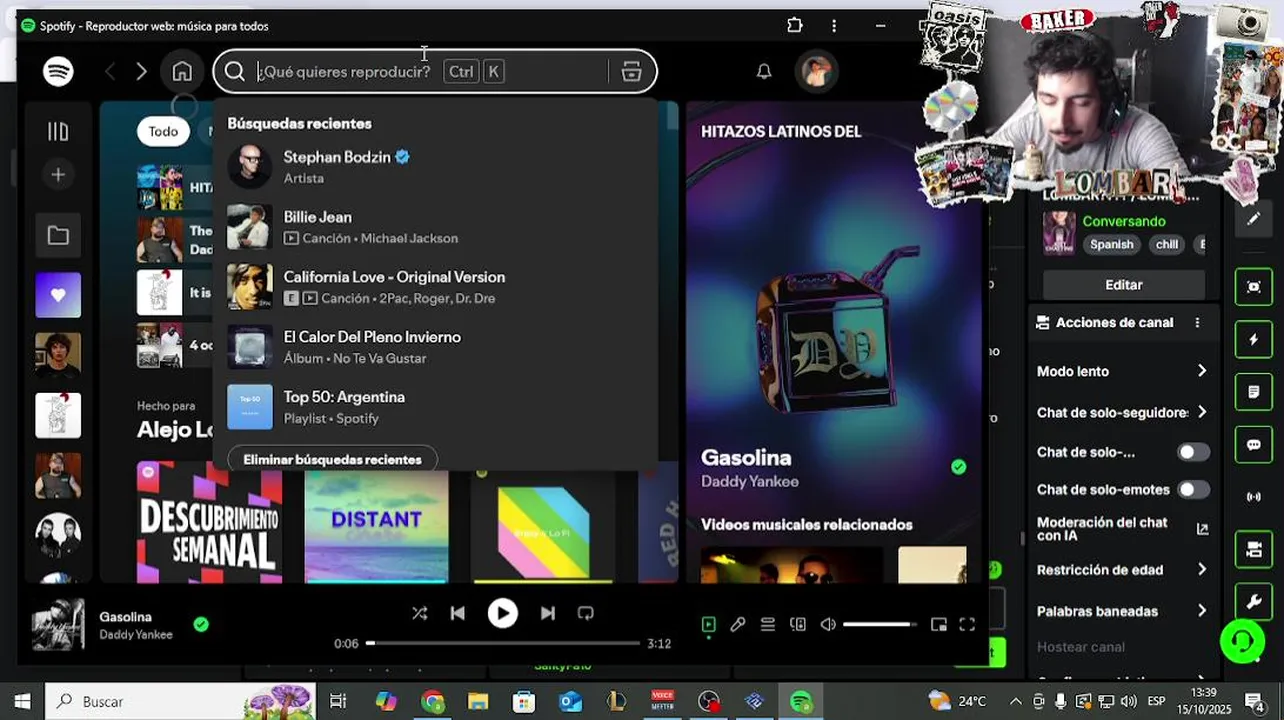Go forward with the navigation arrow
The height and width of the screenshot is (720, 1284).
tap(141, 71)
